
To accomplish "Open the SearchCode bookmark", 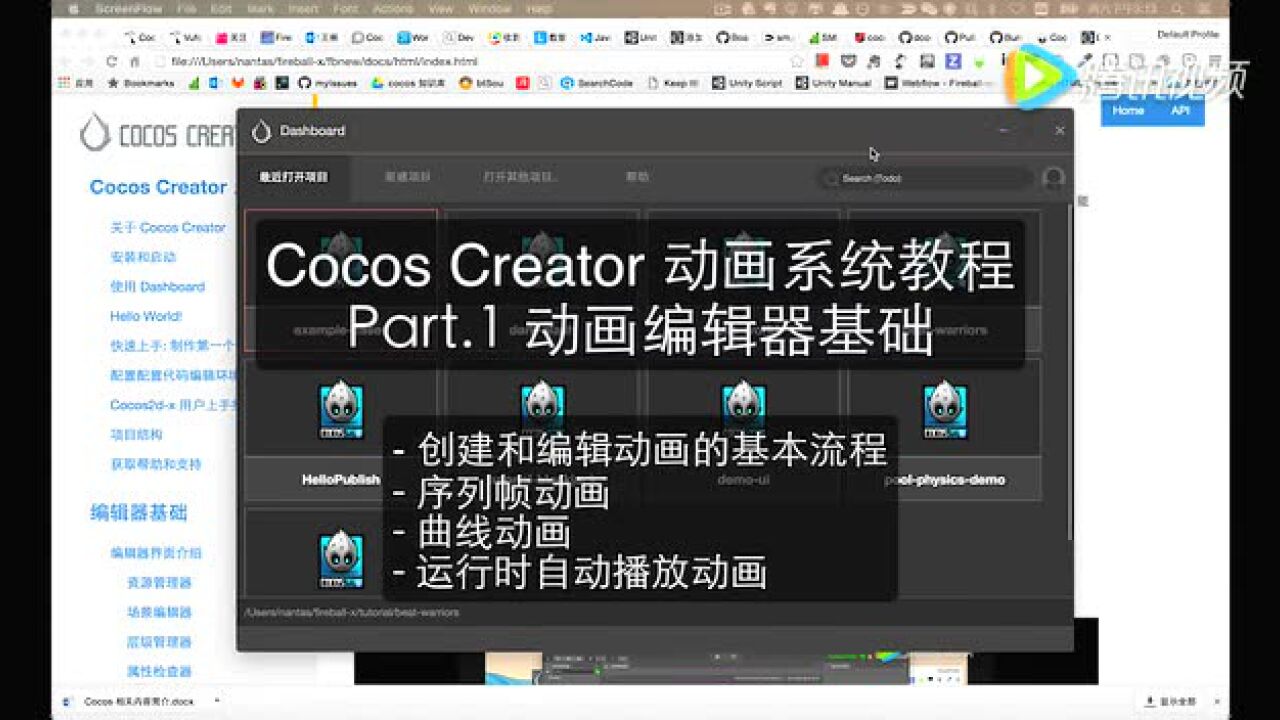I will click(x=596, y=83).
